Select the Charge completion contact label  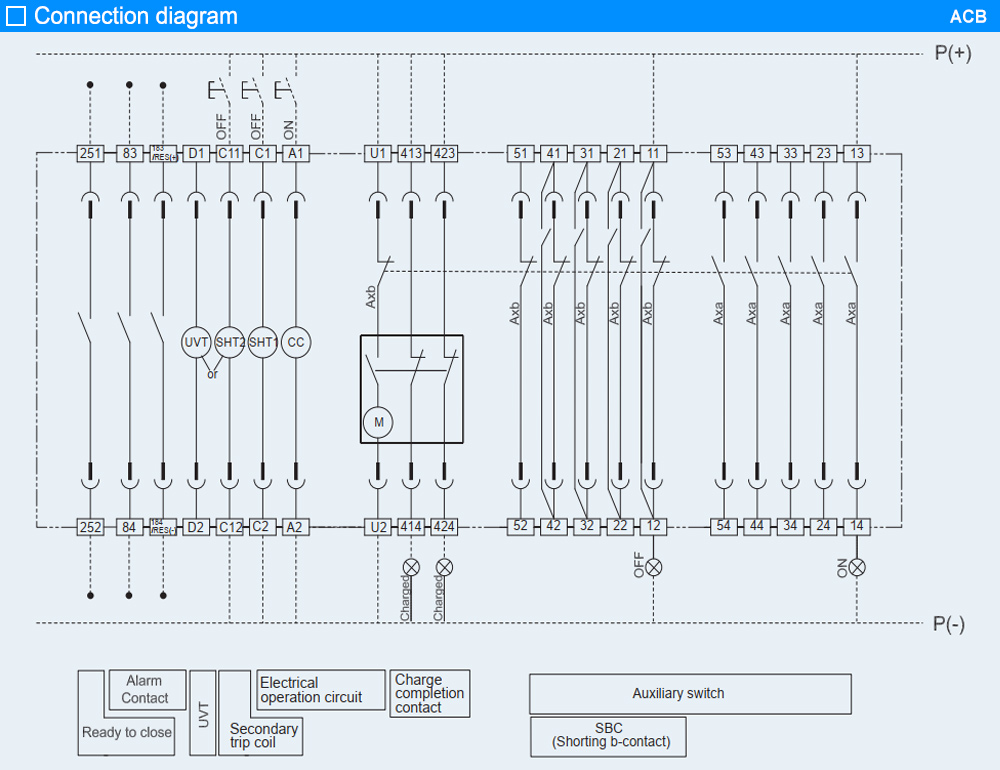[429, 693]
